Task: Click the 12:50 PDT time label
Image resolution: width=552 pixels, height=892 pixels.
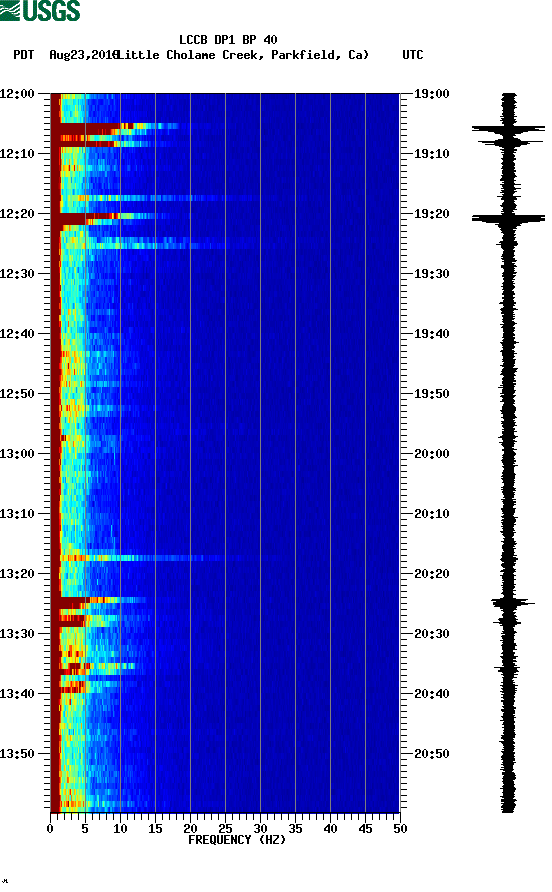Action: point(17,394)
